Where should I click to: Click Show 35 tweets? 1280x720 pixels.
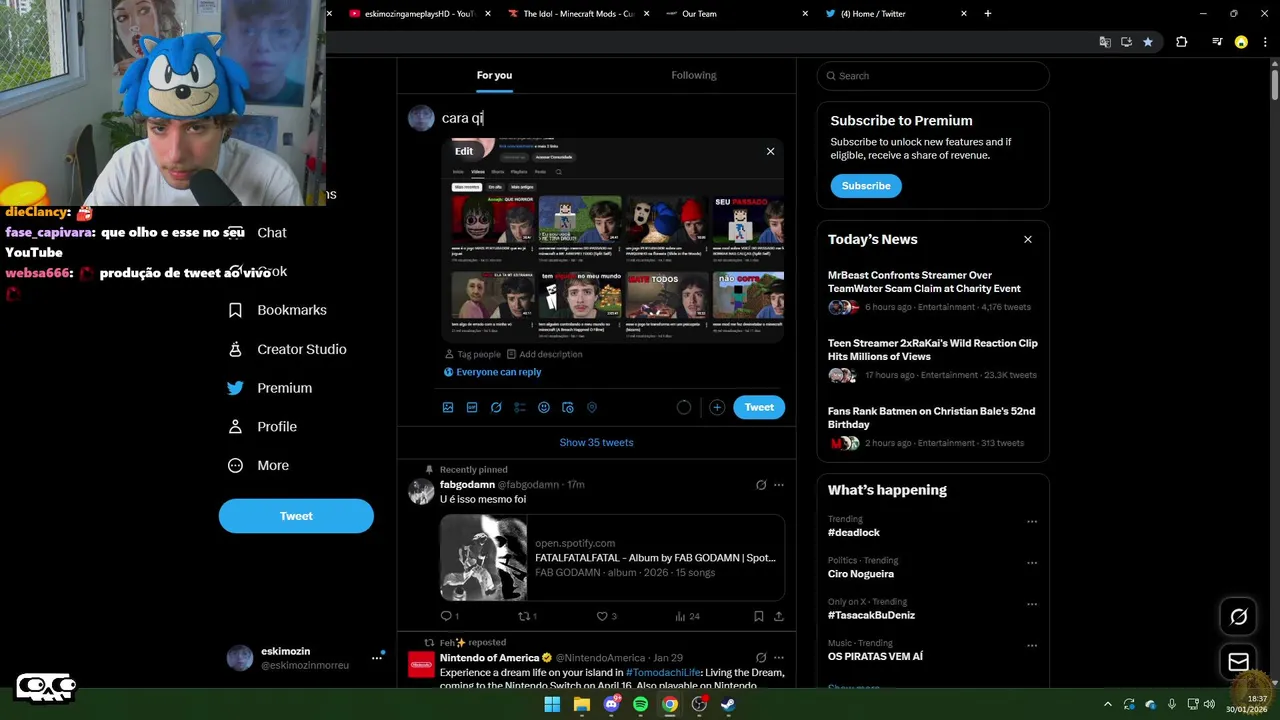tap(596, 443)
